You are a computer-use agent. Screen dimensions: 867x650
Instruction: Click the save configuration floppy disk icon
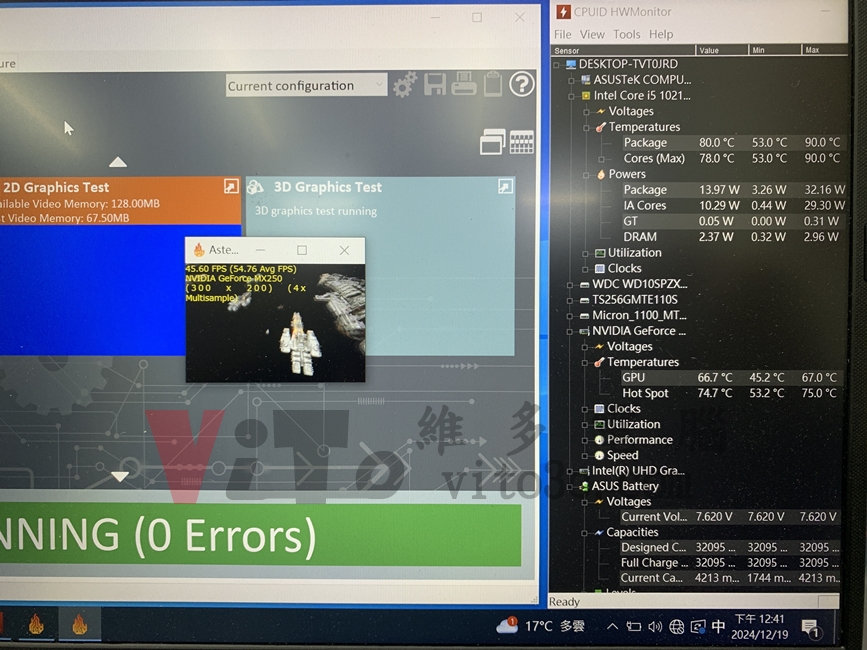pos(435,85)
